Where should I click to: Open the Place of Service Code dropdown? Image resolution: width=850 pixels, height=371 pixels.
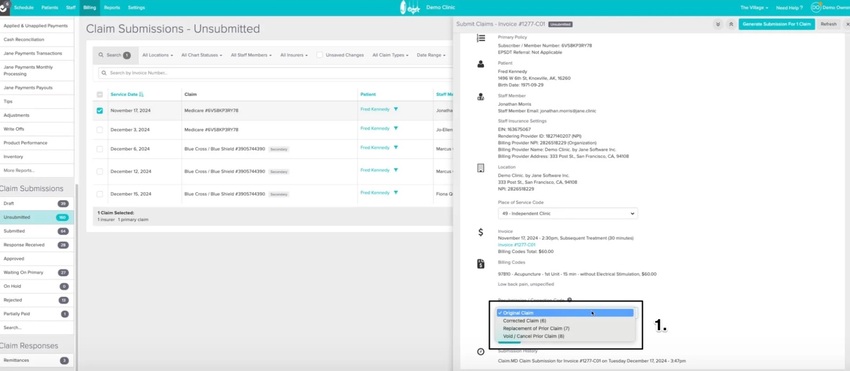568,214
